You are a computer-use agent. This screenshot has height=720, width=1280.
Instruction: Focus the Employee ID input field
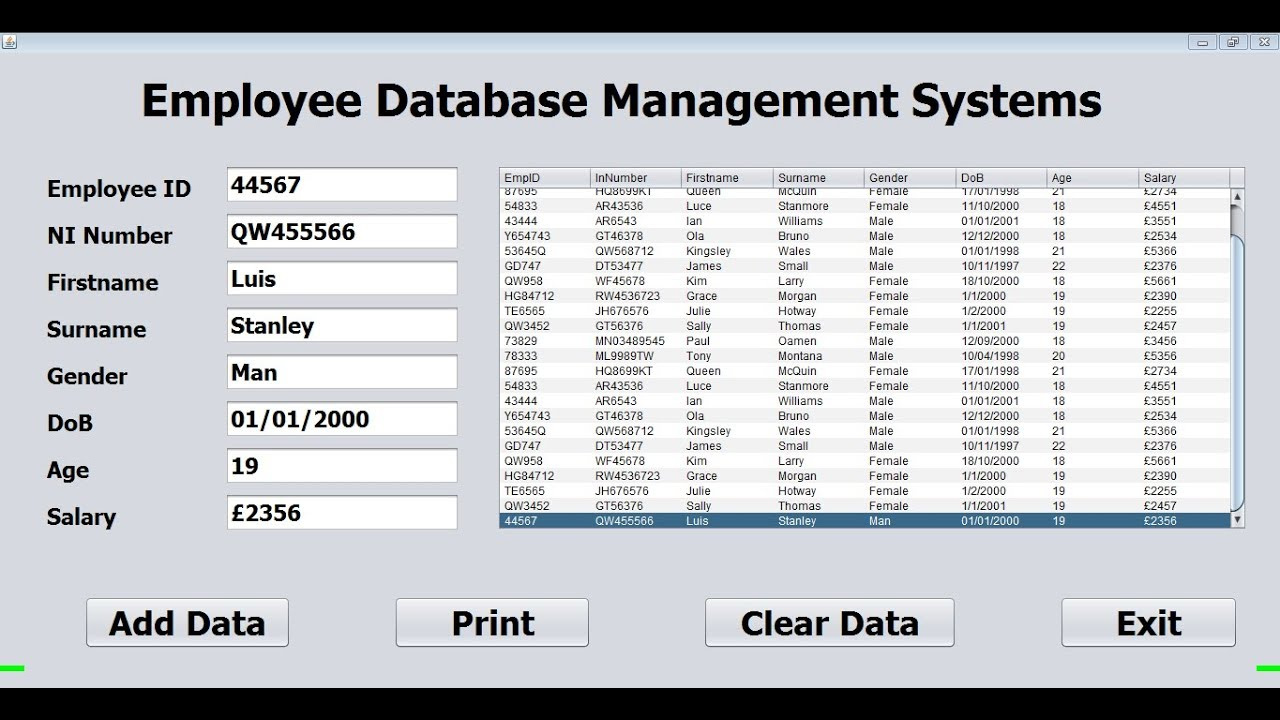342,185
